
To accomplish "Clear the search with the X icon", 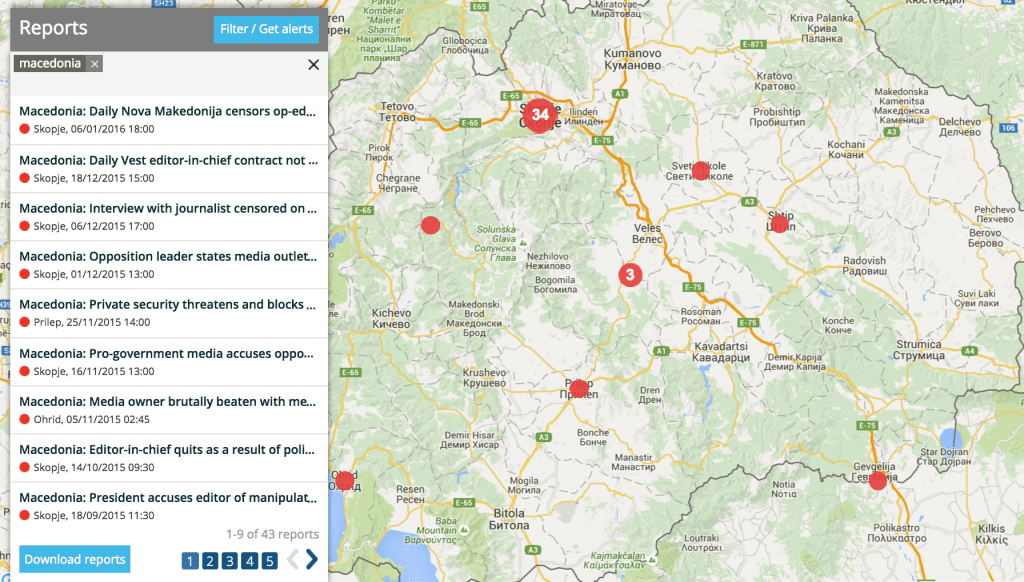I will pos(313,64).
